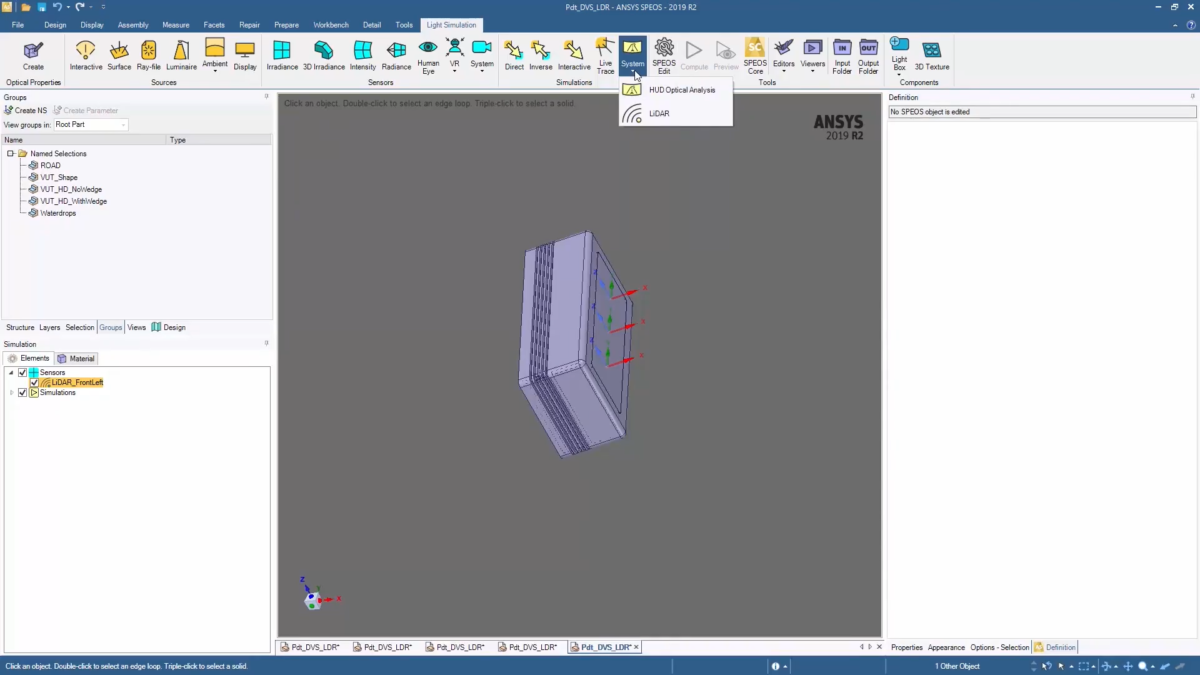Open the Layers panel tab
This screenshot has width=1200, height=675.
pos(50,327)
